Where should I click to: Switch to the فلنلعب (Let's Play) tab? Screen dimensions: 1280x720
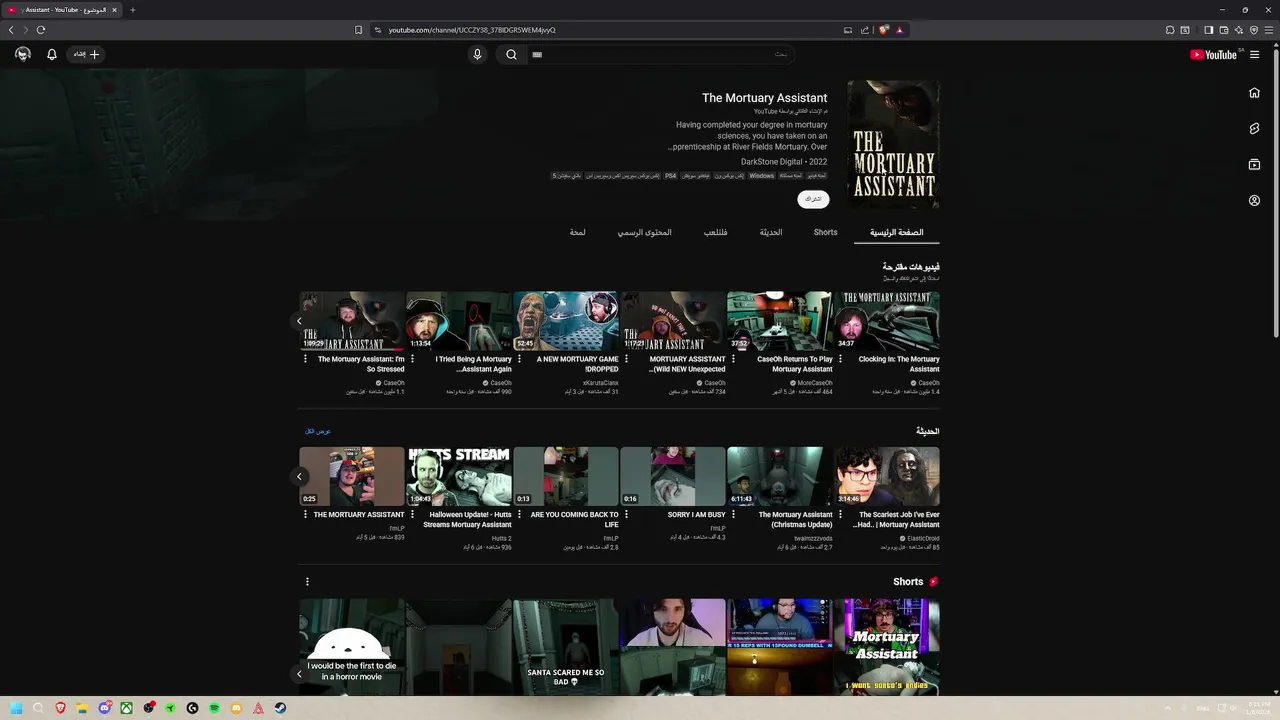[715, 232]
